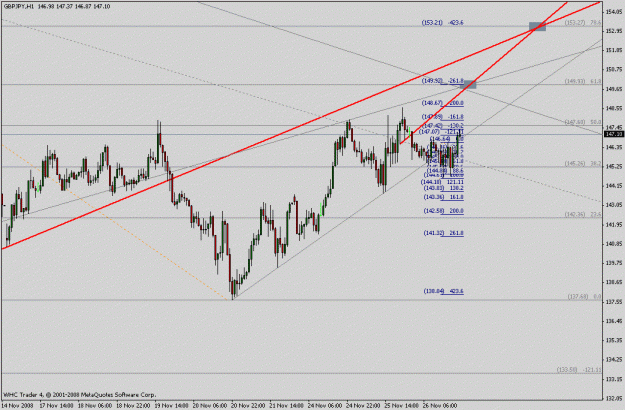The width and height of the screenshot is (625, 410).
Task: Click the 21 Nov 14:00 time label
Action: 287,405
